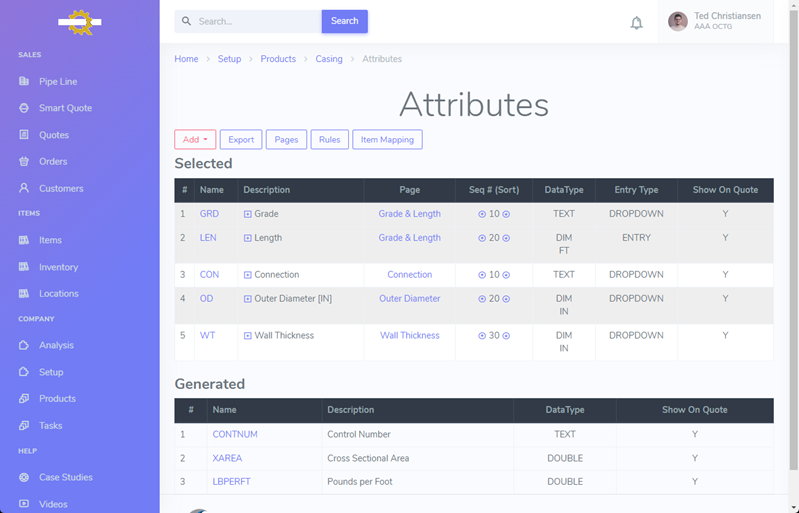799x513 pixels.
Task: Open the Add dropdown button
Action: [195, 140]
